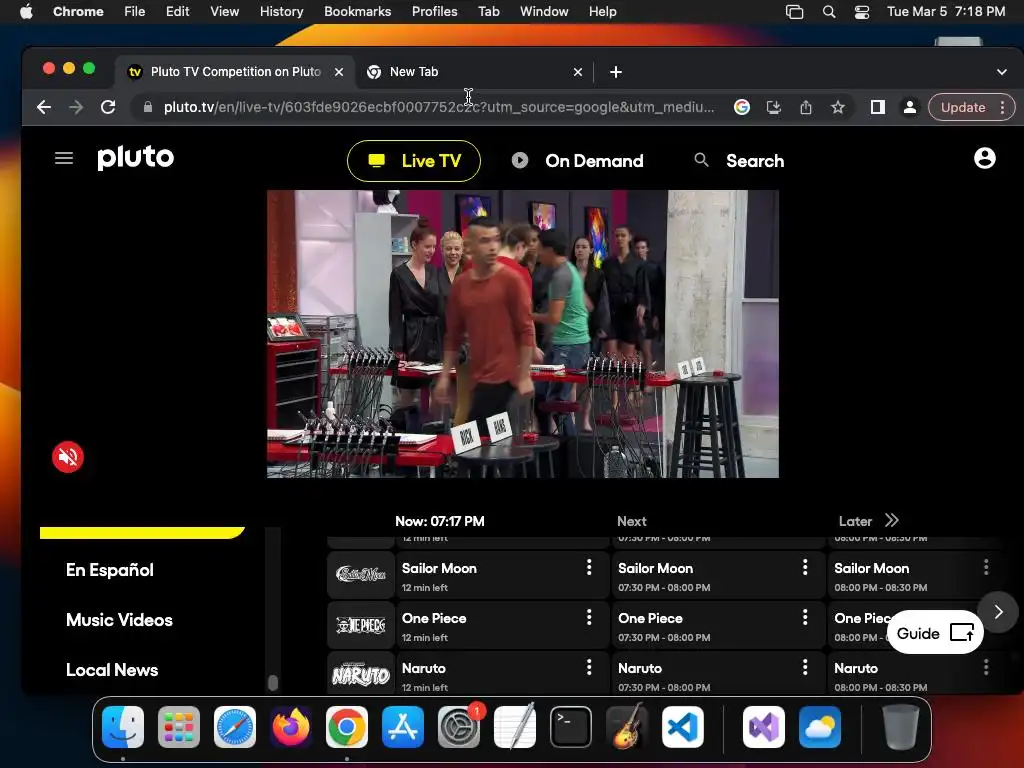Open options for One Piece at 07:30 PM

[805, 617]
